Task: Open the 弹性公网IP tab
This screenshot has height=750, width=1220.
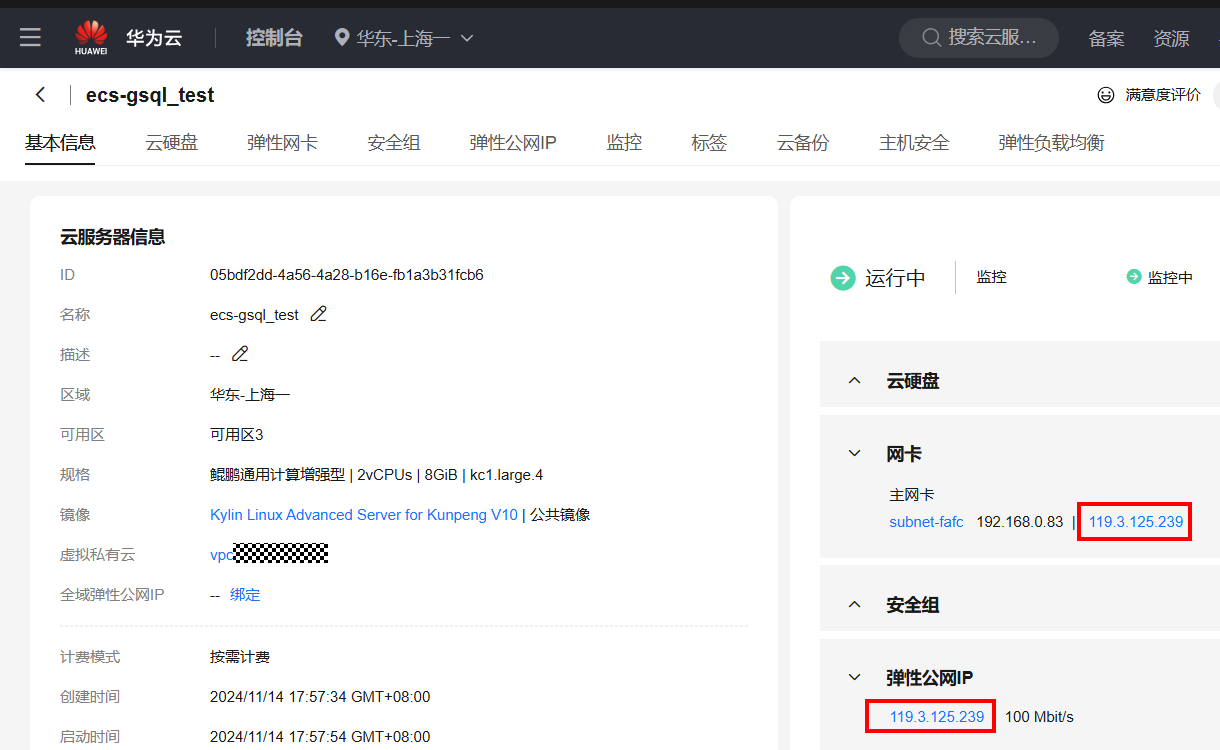Action: 513,143
